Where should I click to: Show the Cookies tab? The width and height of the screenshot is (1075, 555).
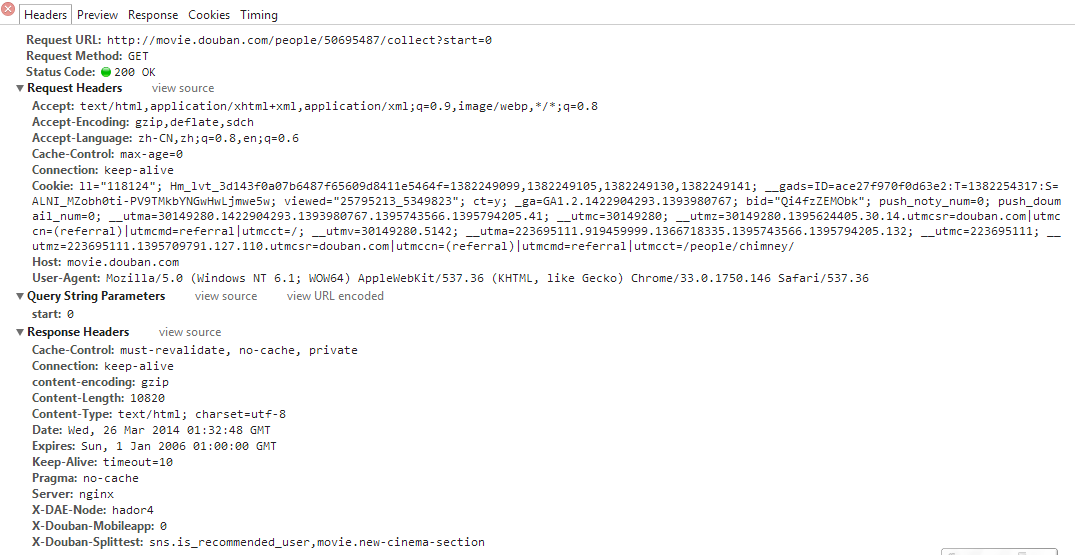tap(209, 14)
